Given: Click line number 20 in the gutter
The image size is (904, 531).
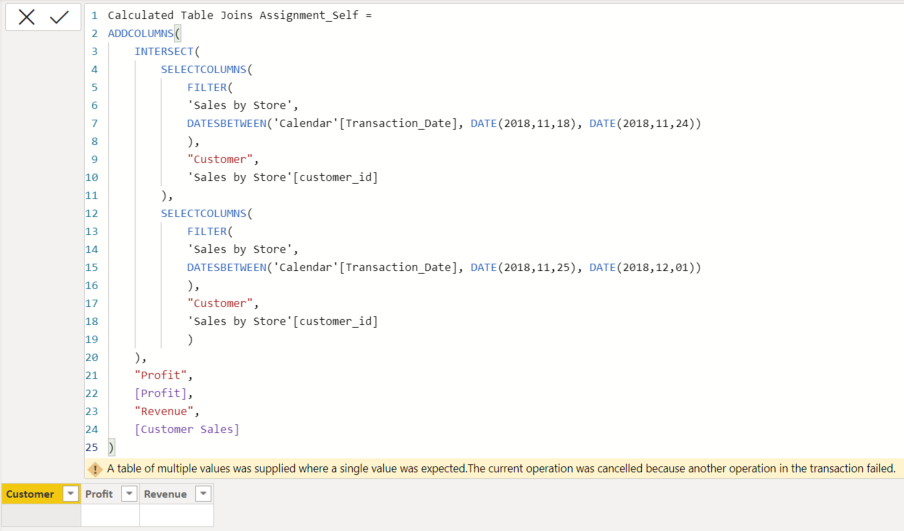Looking at the screenshot, I should (x=92, y=357).
